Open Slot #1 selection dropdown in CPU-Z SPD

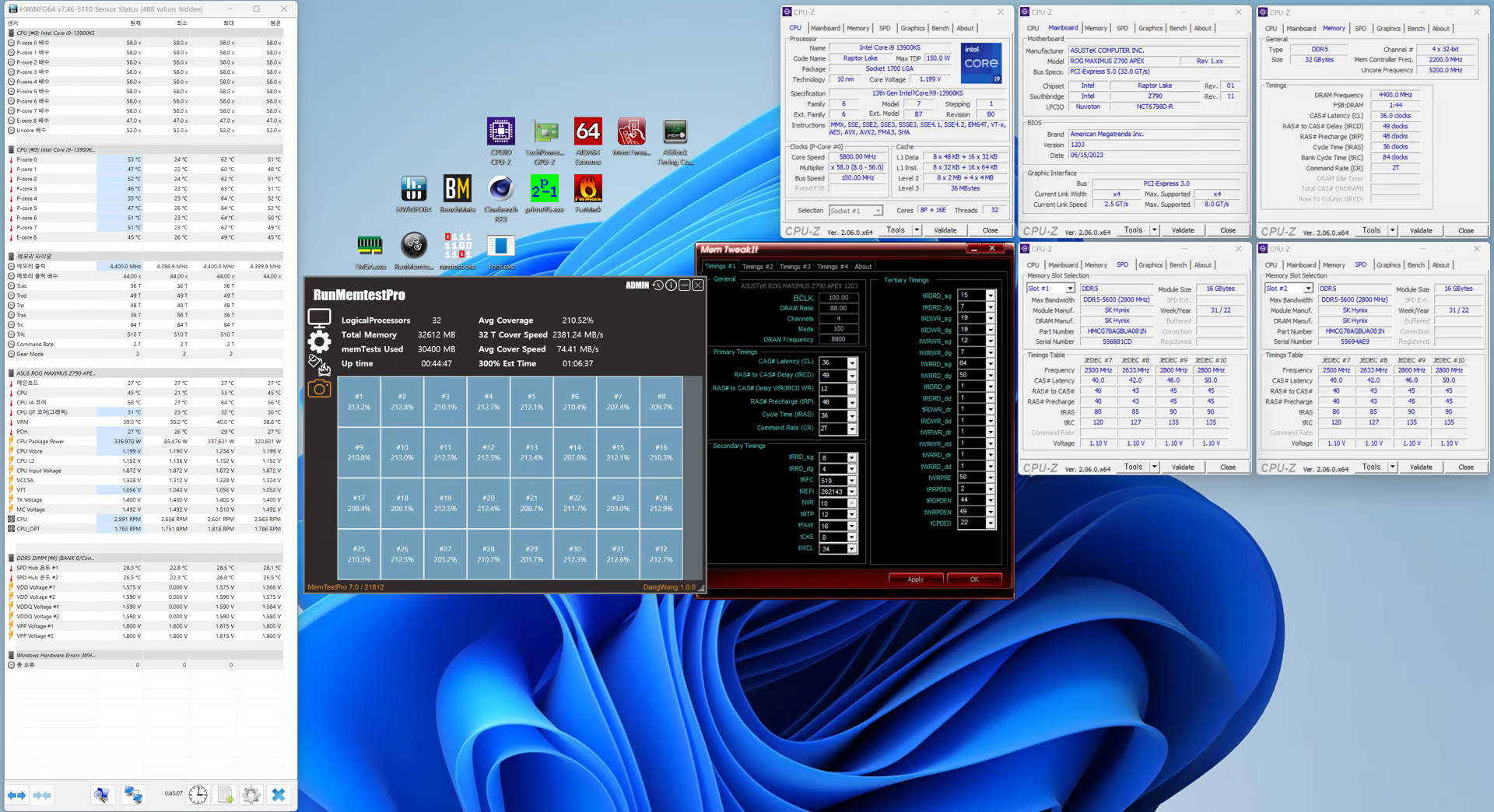tap(1071, 289)
